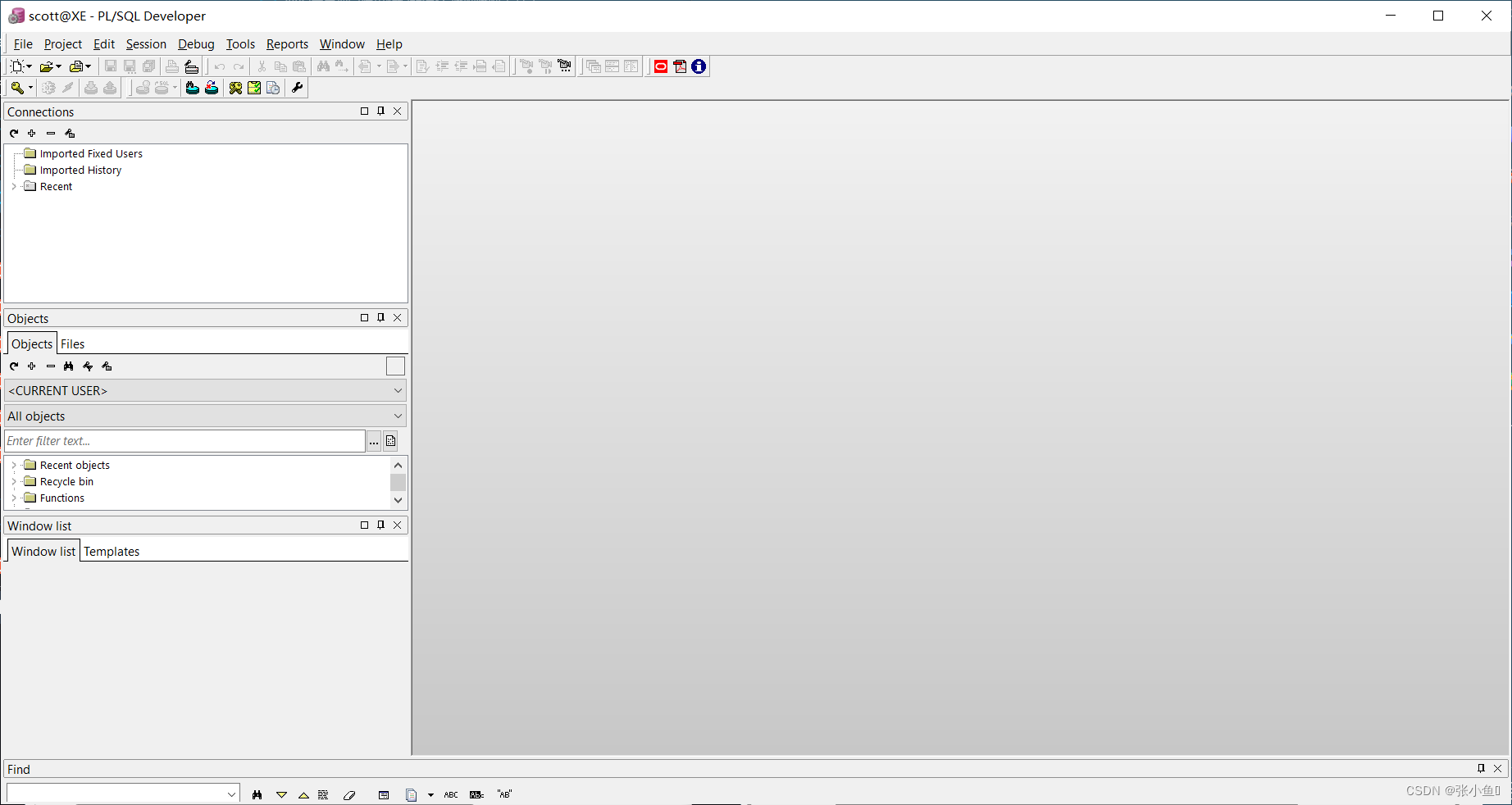Click the Objects tree scrollbar down arrow
This screenshot has height=805, width=1512.
(398, 500)
